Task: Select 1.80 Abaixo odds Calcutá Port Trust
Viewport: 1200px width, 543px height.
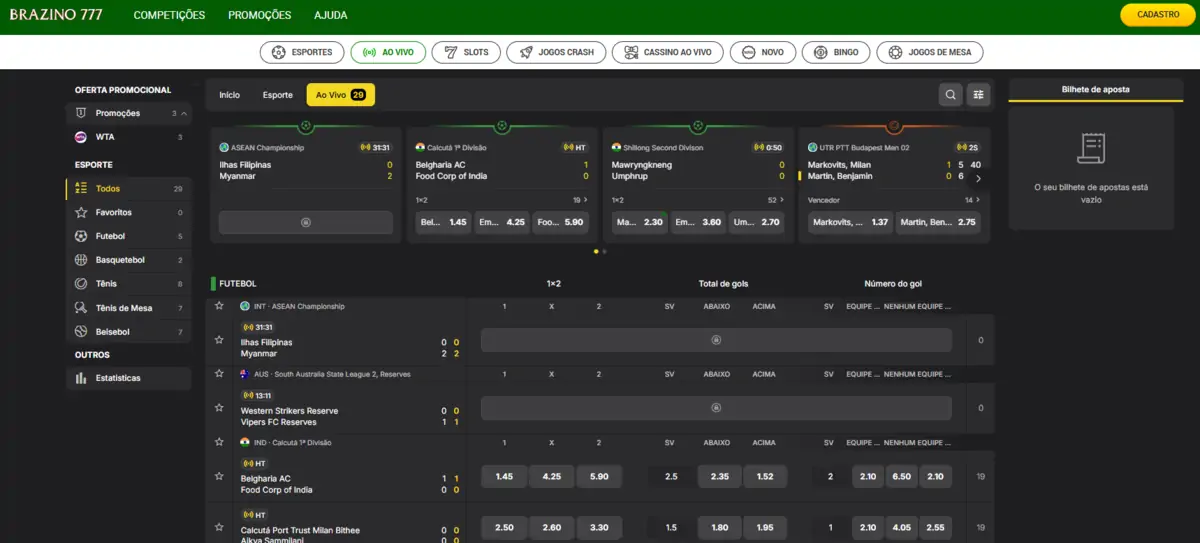Action: tap(719, 528)
